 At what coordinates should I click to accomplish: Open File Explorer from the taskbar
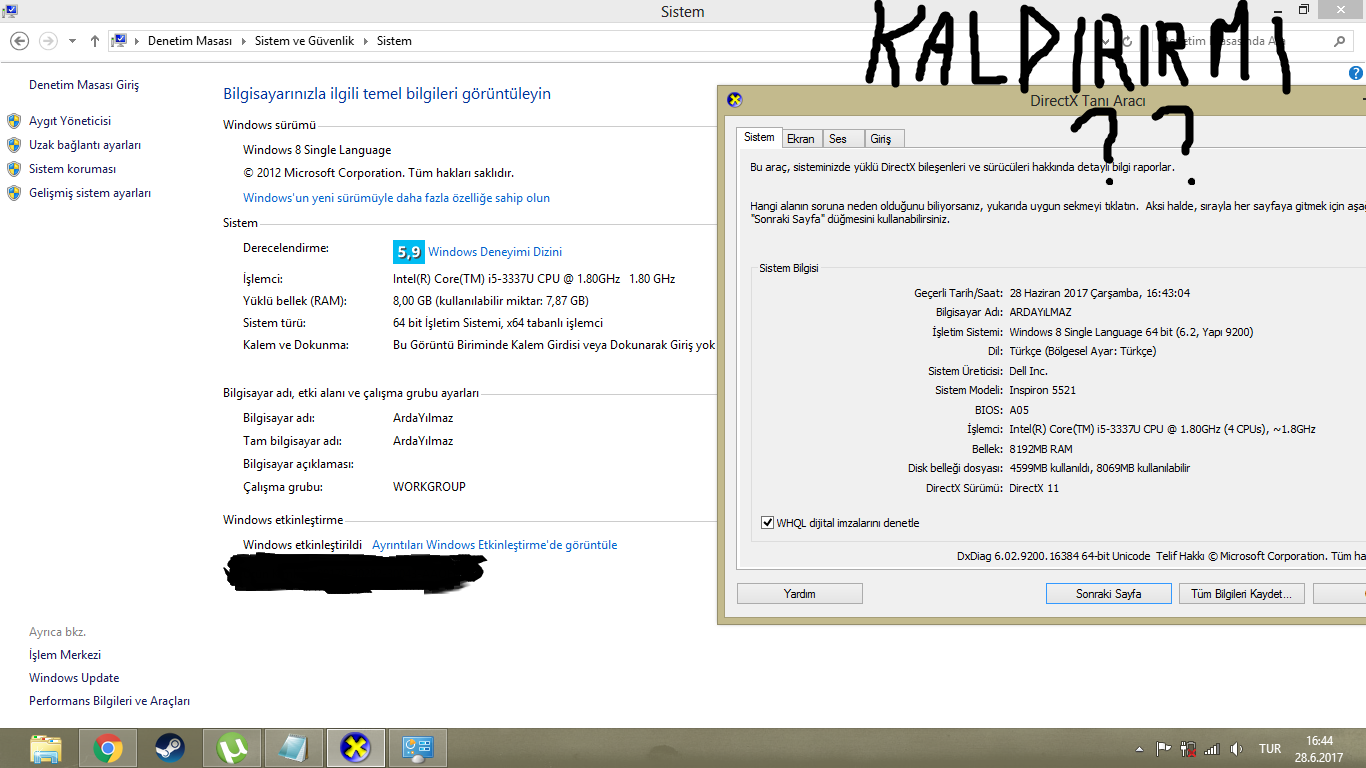coord(46,748)
